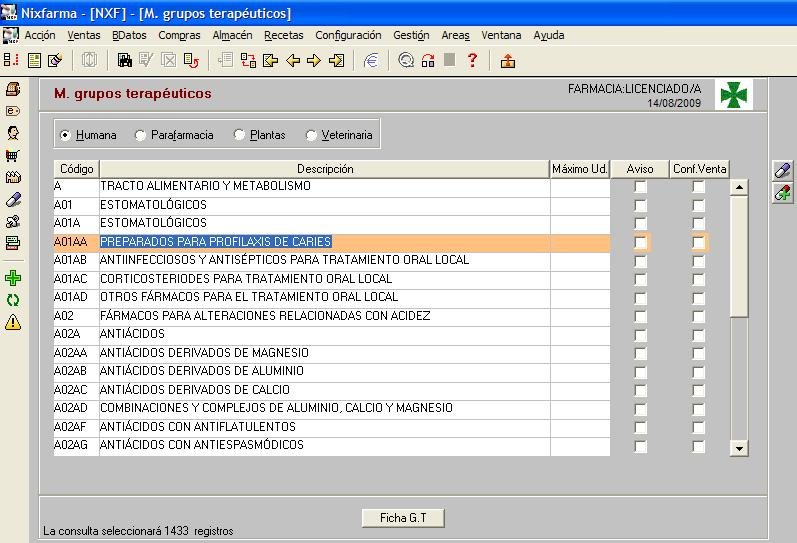Image resolution: width=797 pixels, height=543 pixels.
Task: Check Conf.Venta box for row A02AG
Action: tap(699, 446)
